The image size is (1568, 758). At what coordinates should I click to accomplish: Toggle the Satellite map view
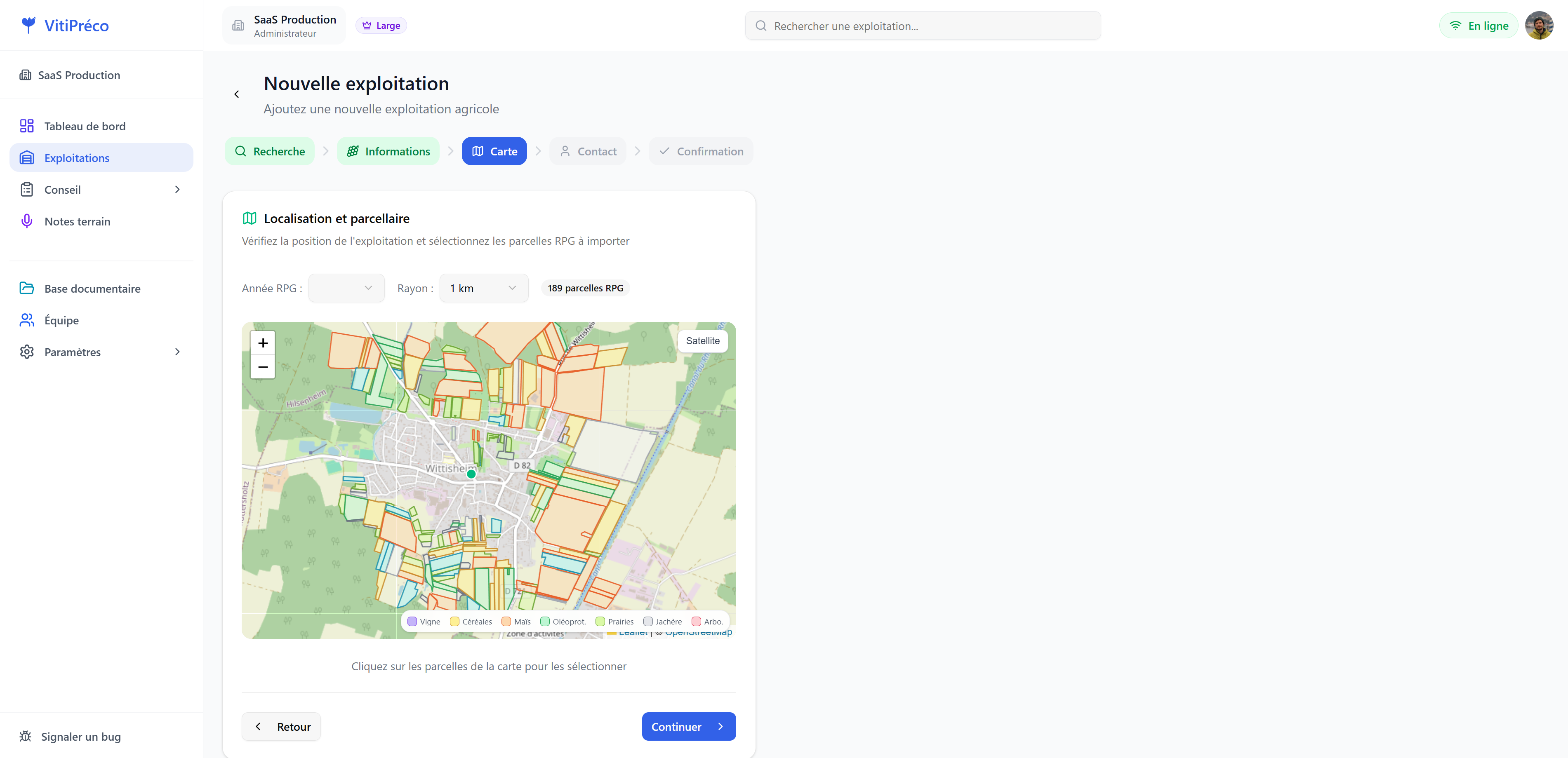pyautogui.click(x=702, y=341)
